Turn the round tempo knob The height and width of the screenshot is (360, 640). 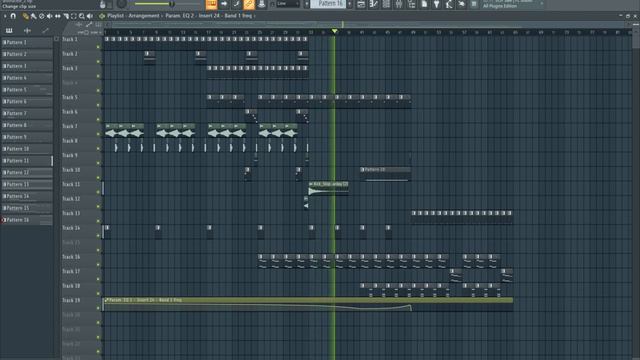click(x=121, y=4)
